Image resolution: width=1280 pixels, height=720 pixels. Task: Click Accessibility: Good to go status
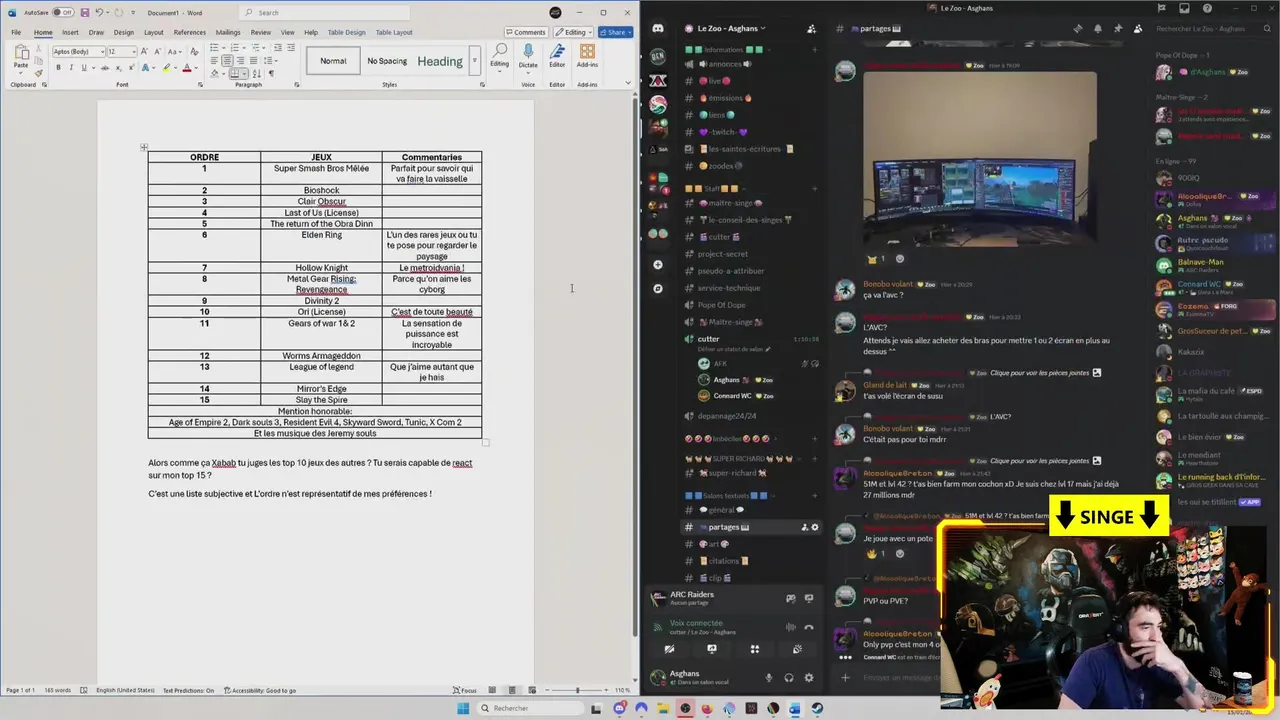coord(260,690)
